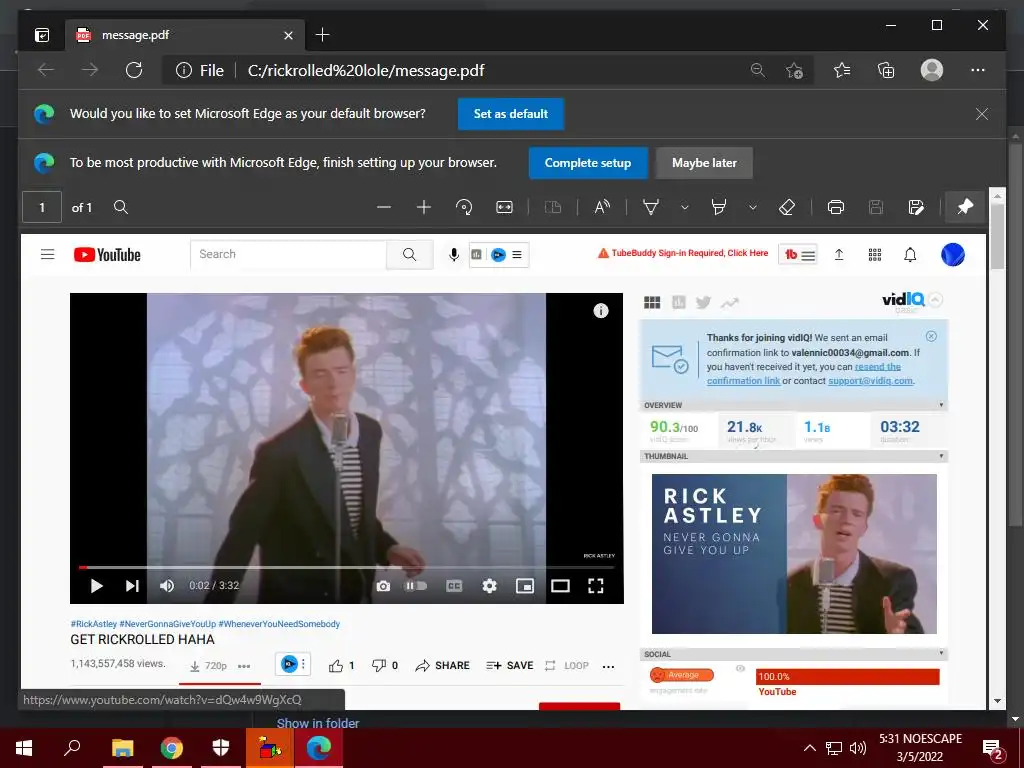Open the tab actions menu icon
The height and width of the screenshot is (768, 1024).
tap(42, 35)
